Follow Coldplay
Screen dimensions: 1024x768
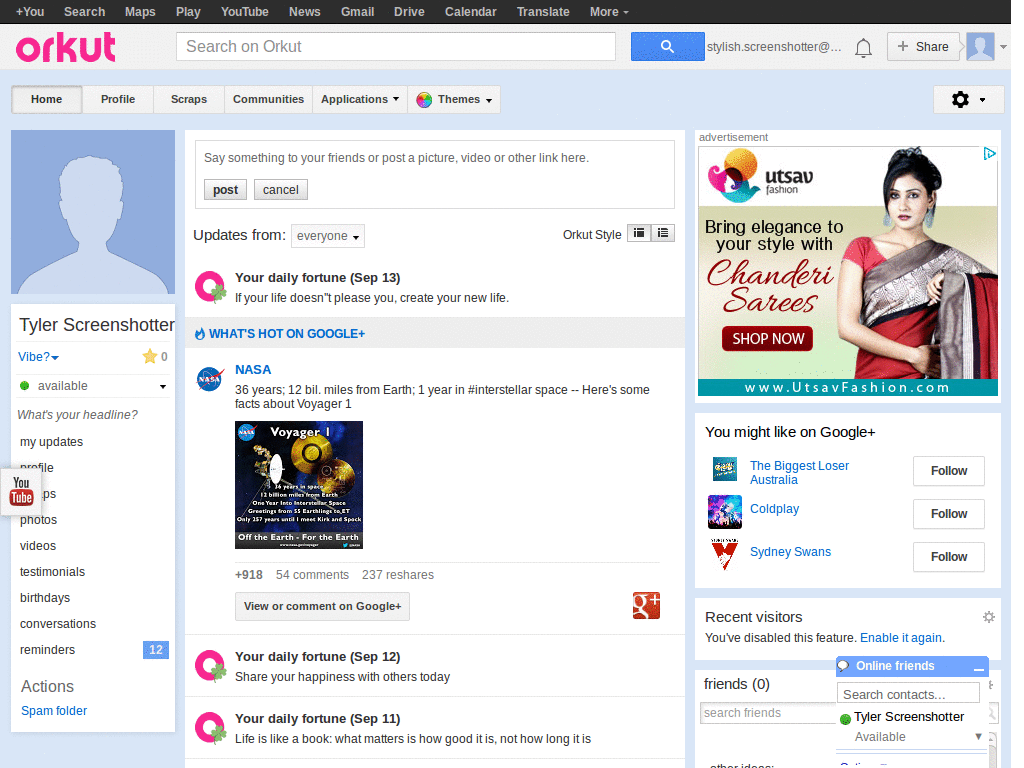(948, 514)
